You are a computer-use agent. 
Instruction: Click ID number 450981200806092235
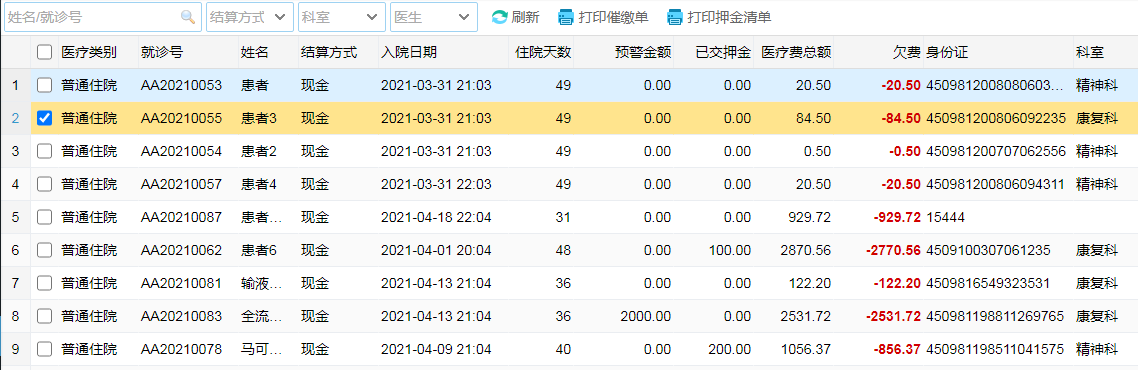[x=996, y=118]
